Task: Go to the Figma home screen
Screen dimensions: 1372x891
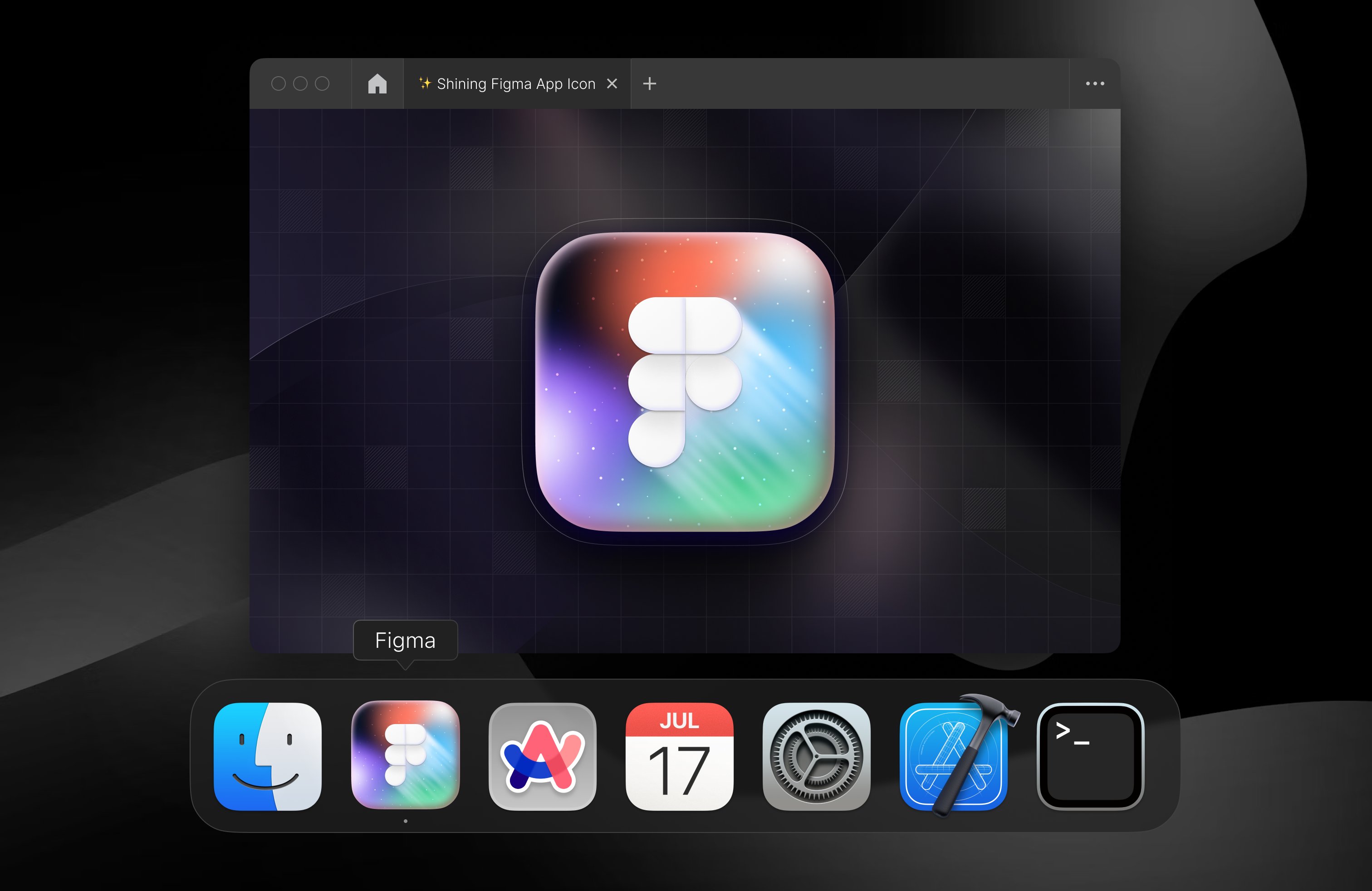Action: point(377,83)
